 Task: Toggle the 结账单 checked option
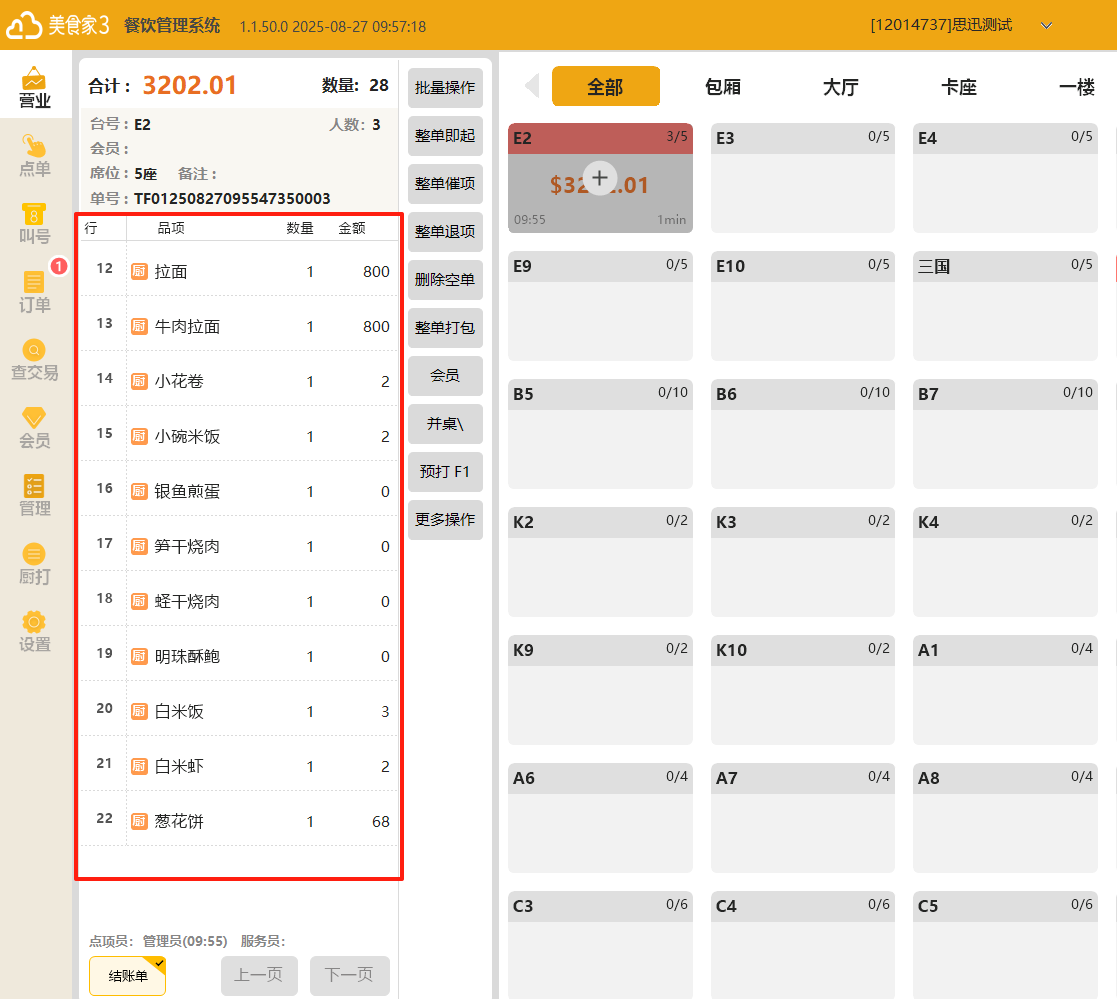tap(127, 976)
